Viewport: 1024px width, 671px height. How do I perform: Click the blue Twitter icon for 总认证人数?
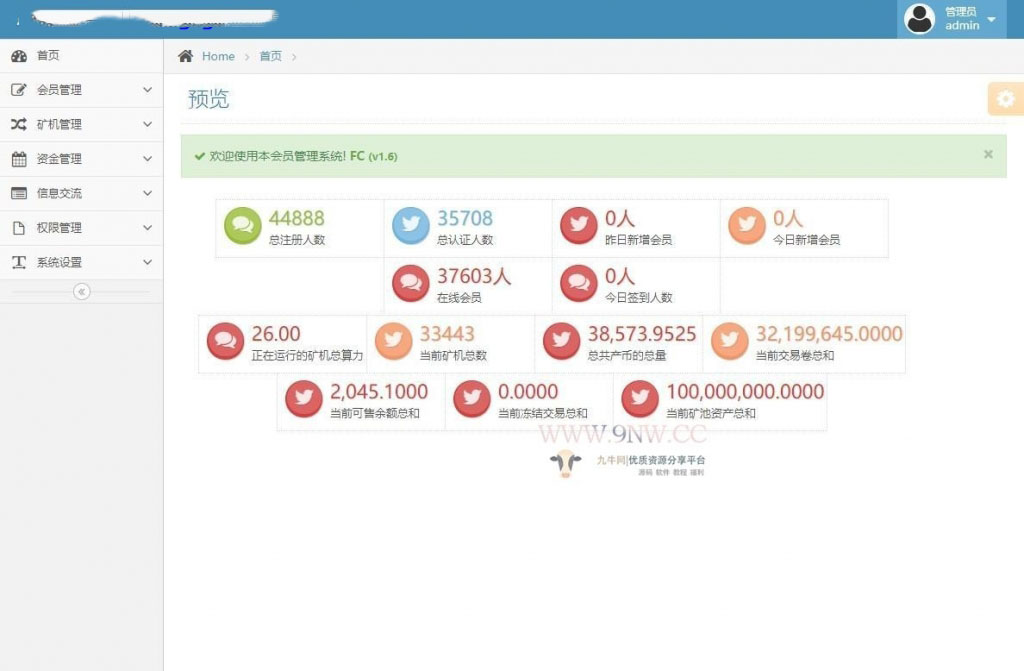point(411,225)
